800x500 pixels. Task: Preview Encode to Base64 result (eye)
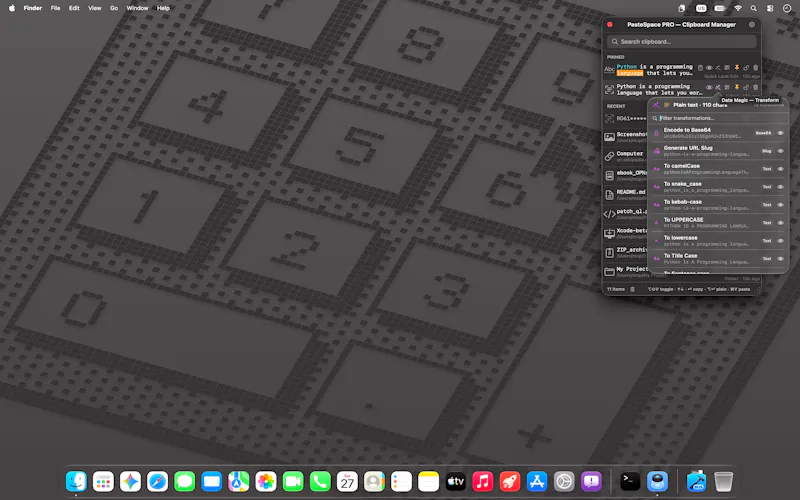coord(780,133)
